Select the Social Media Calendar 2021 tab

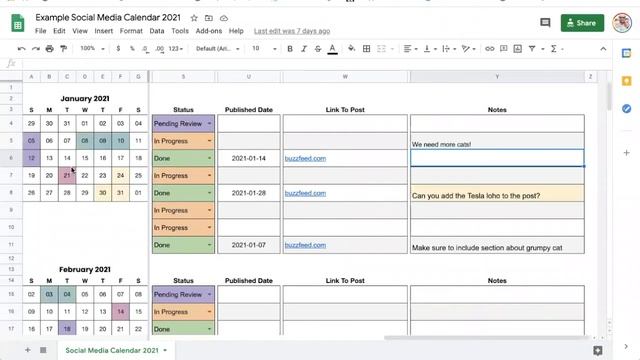[x=116, y=350]
